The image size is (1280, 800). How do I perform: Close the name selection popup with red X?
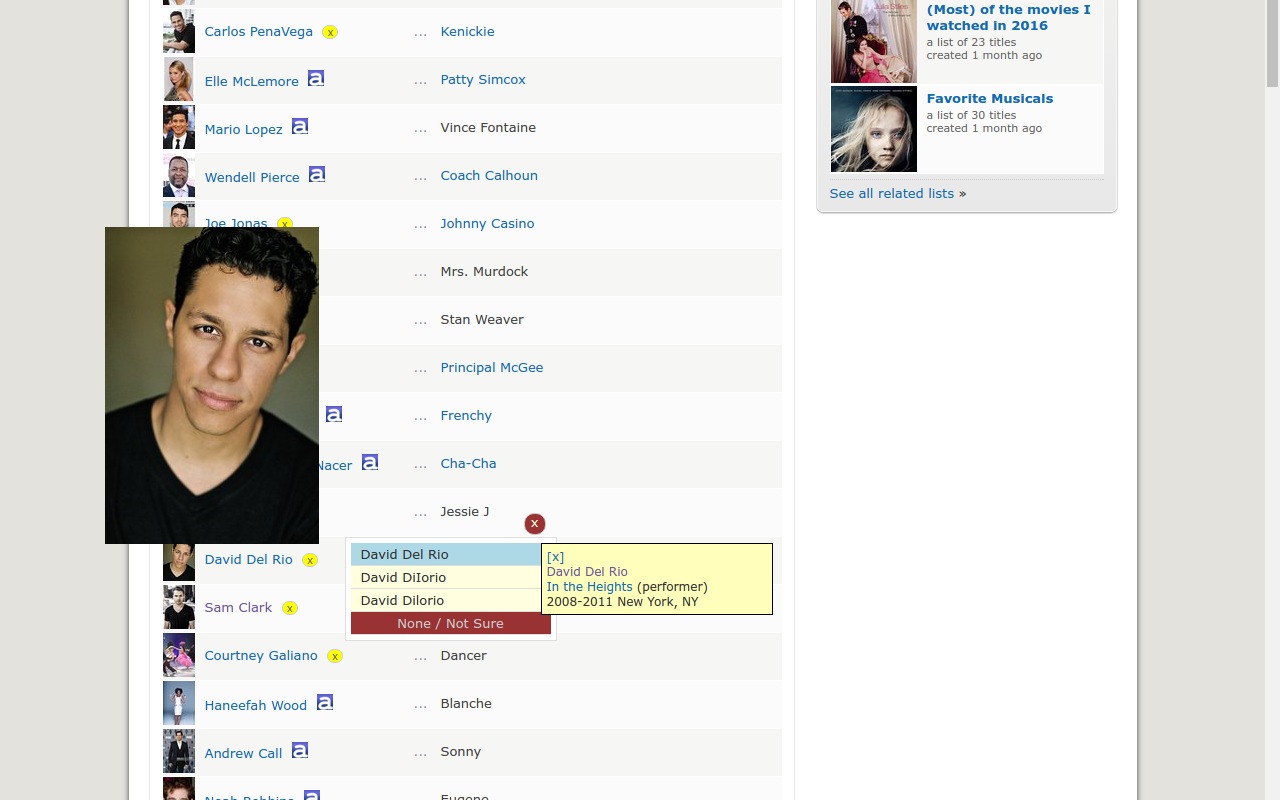pos(535,523)
